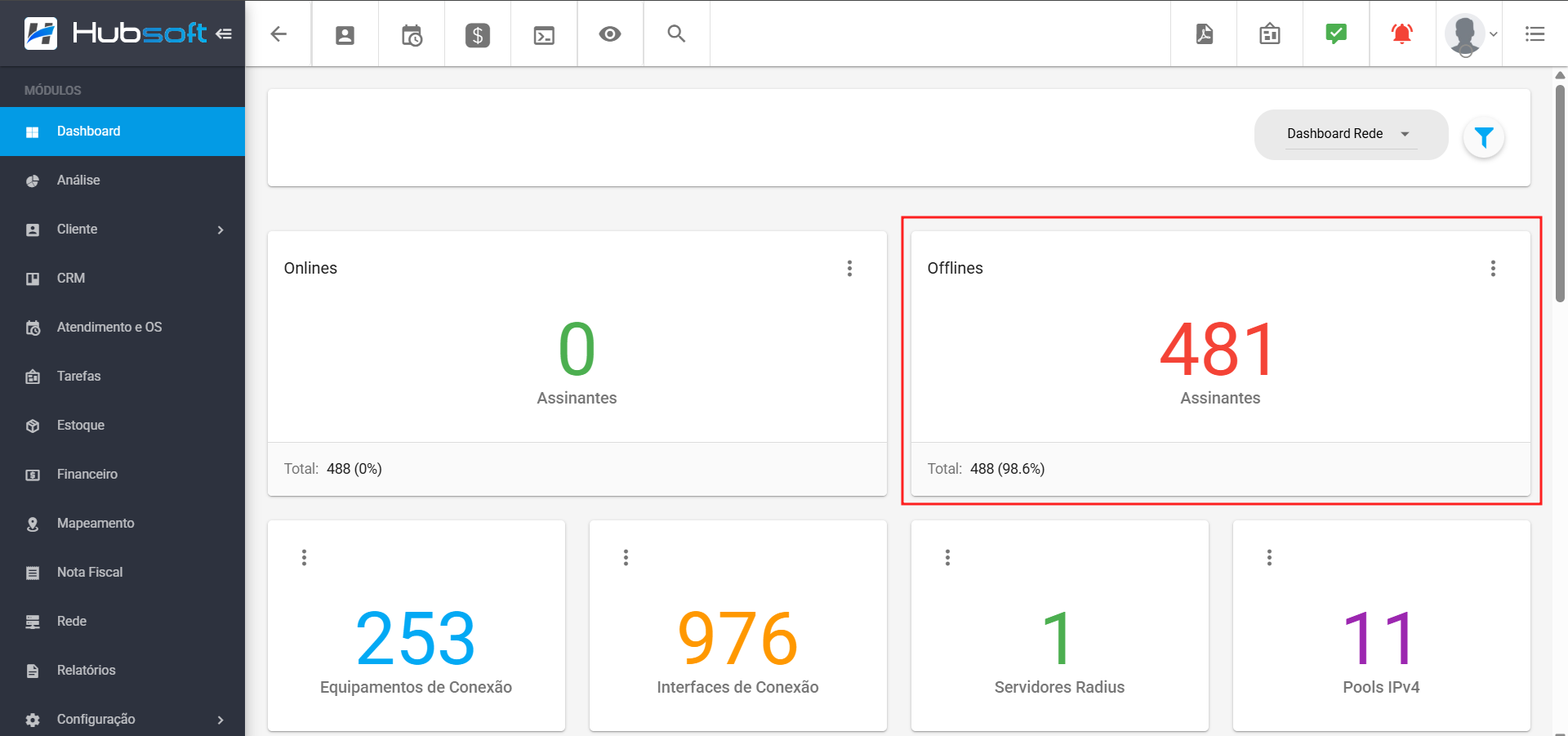This screenshot has width=1568, height=736.
Task: Click the Total 488 (0%) text
Action: tap(333, 469)
